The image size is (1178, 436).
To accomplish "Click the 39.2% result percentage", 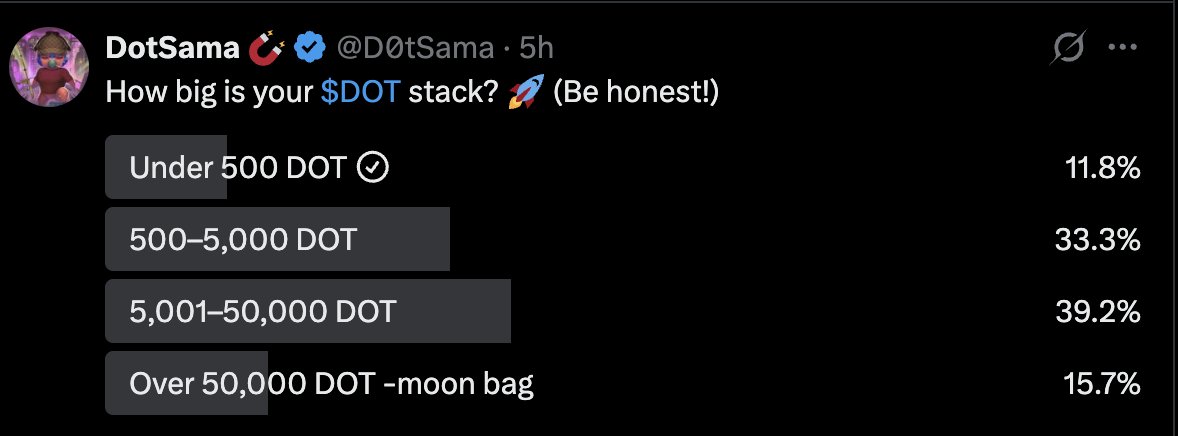I will (x=1098, y=312).
